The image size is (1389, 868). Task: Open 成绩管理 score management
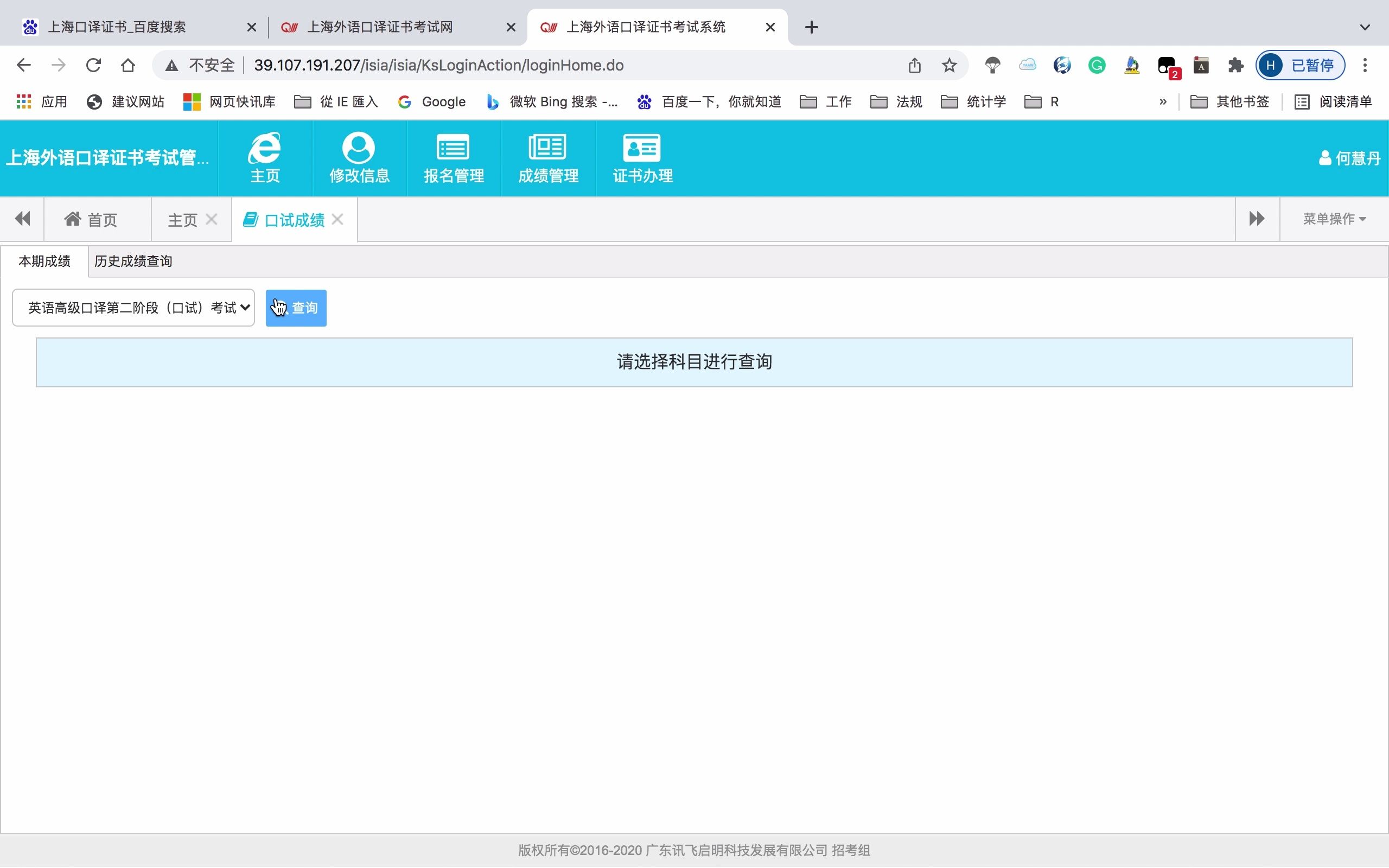pyautogui.click(x=548, y=158)
